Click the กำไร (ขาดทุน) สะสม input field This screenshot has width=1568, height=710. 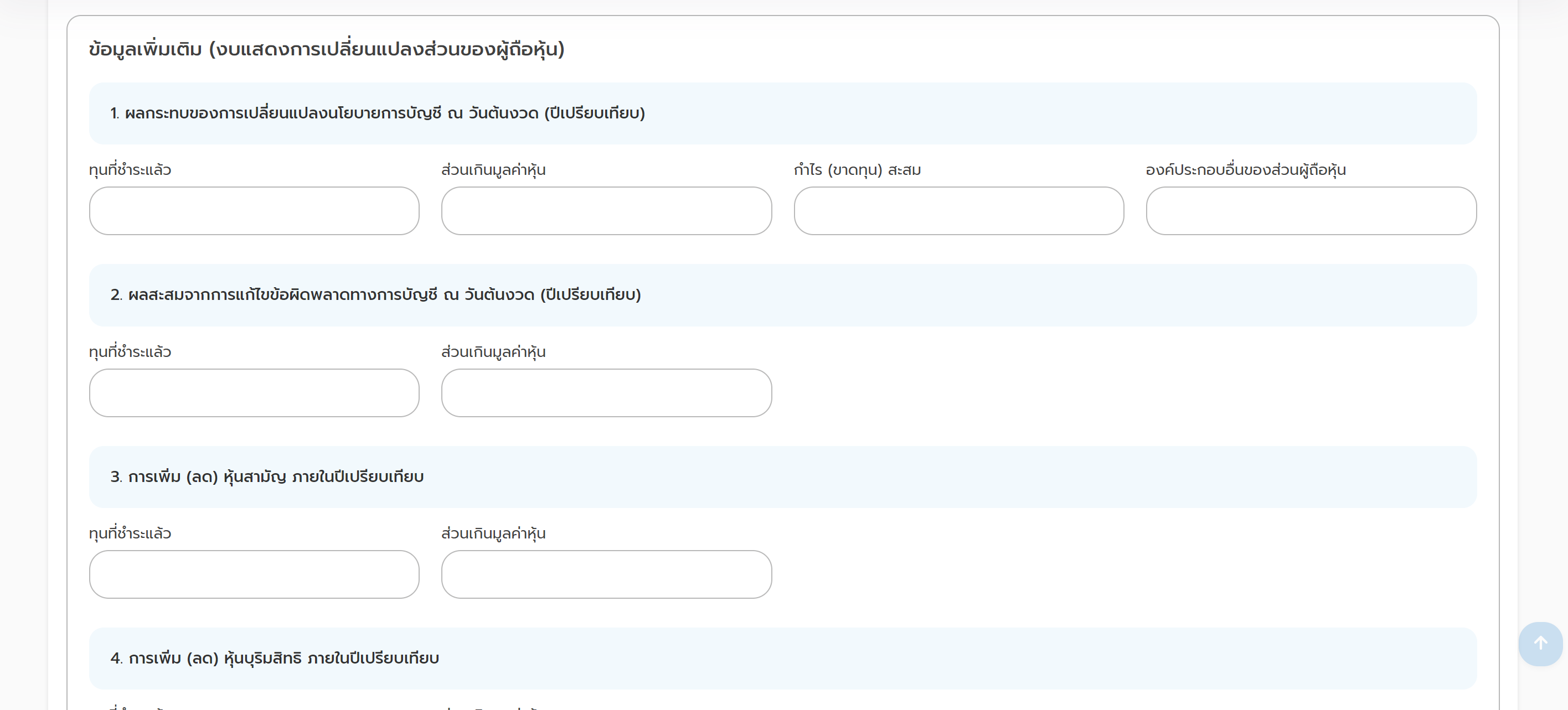pos(958,210)
